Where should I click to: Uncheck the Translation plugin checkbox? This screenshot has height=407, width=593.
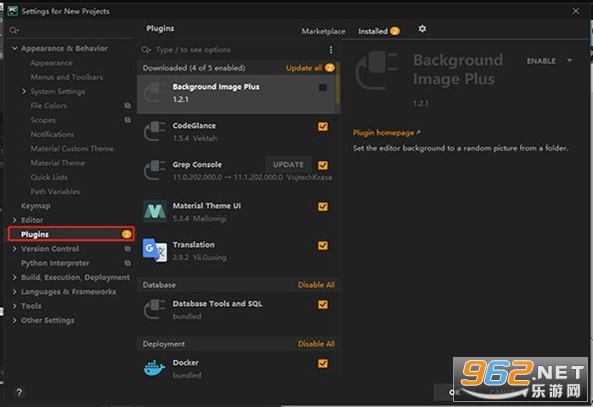point(323,245)
